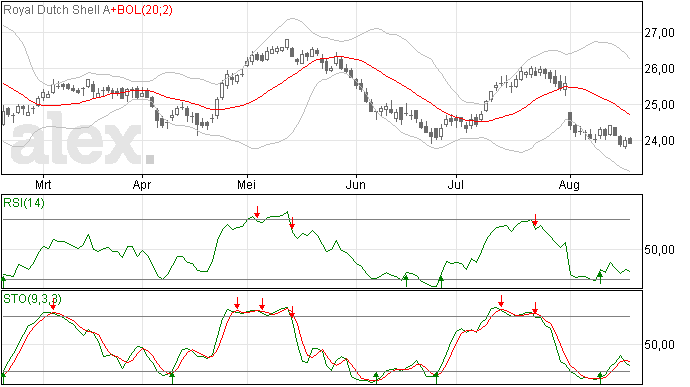The width and height of the screenshot is (690, 387).
Task: Select the red BOL(20;2) indicator label
Action: (x=142, y=10)
